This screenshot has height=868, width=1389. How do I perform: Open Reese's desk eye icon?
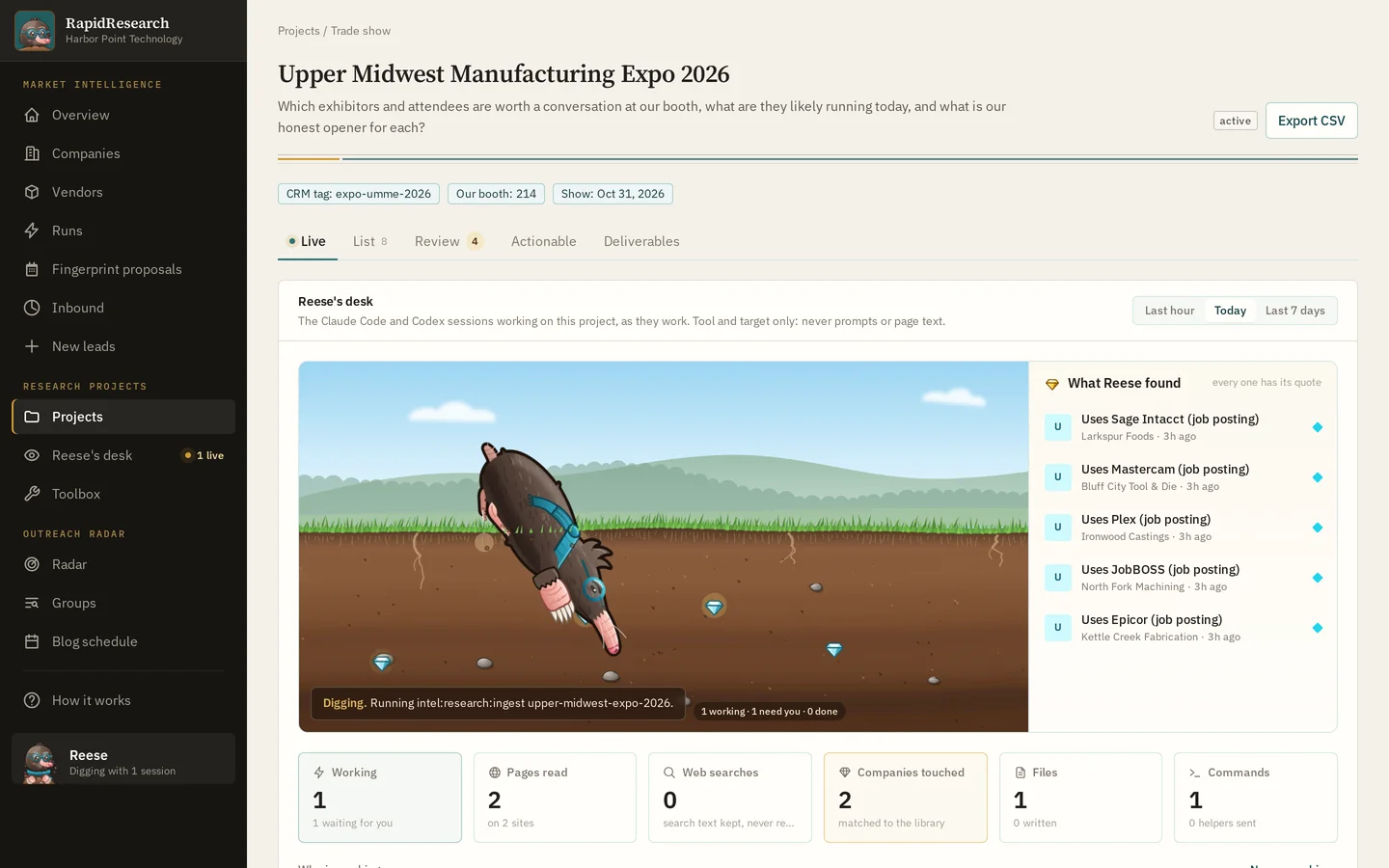click(32, 455)
